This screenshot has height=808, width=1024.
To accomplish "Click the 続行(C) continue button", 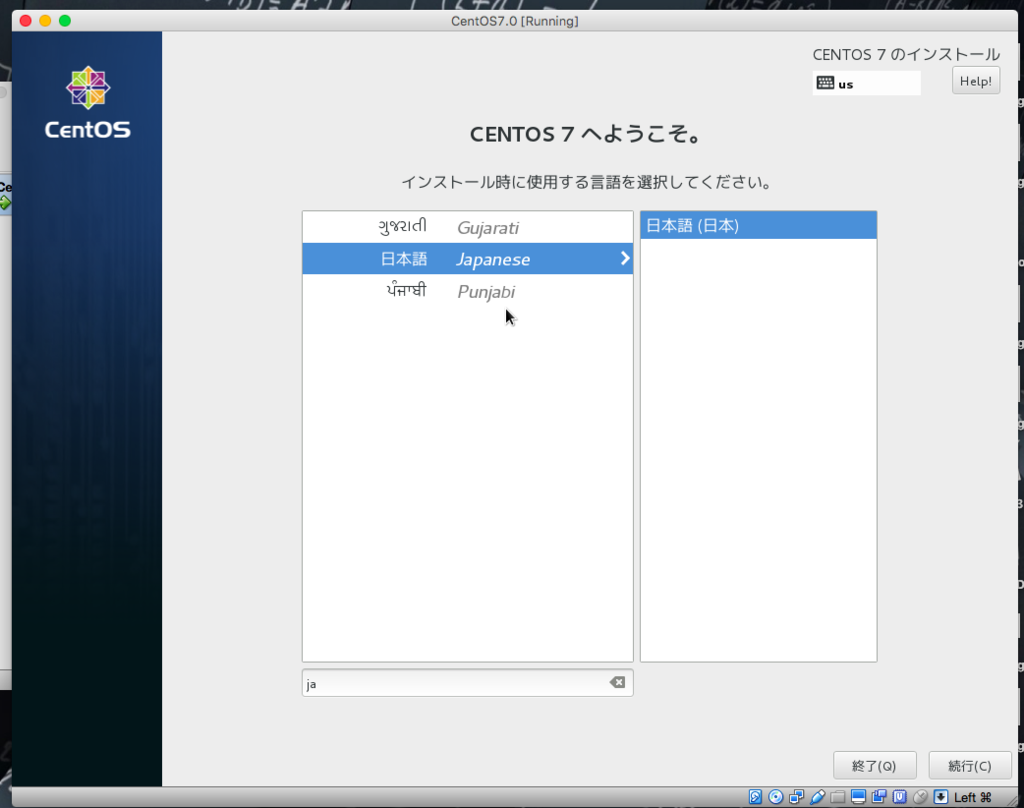I will [970, 766].
